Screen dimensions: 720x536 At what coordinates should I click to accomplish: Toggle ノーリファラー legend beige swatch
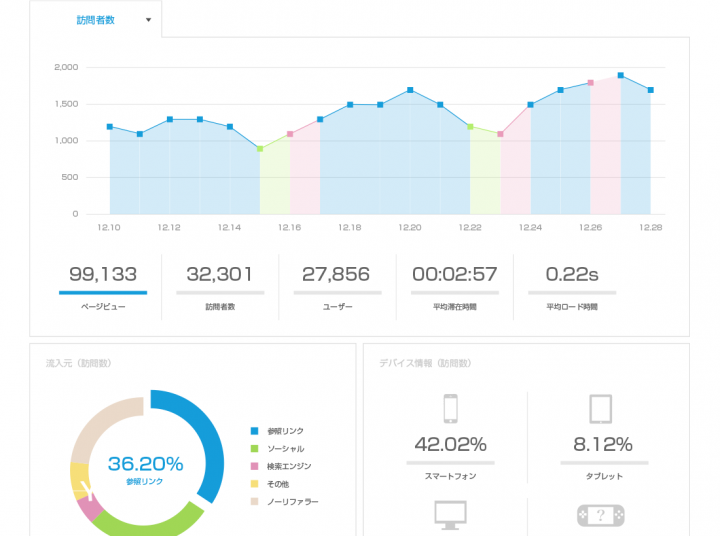[x=255, y=501]
